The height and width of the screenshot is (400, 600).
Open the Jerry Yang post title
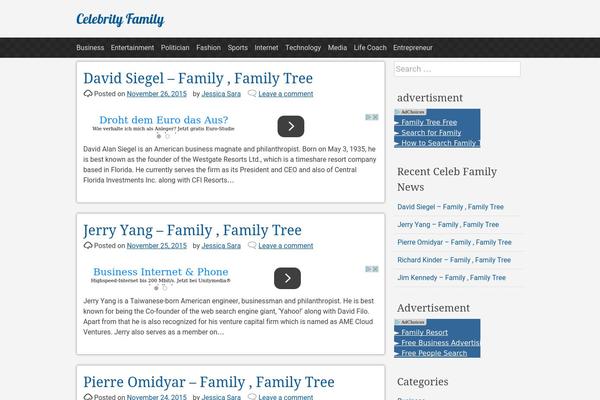192,230
